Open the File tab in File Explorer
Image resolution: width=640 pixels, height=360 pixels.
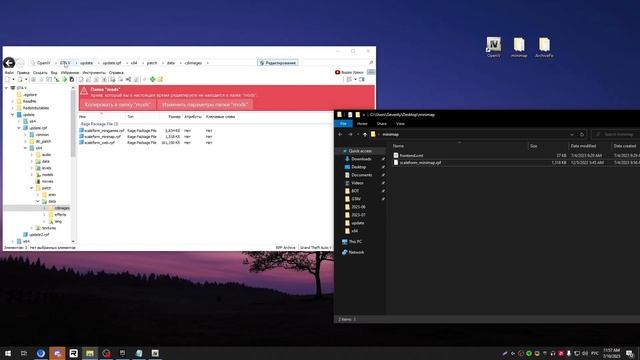(343, 124)
